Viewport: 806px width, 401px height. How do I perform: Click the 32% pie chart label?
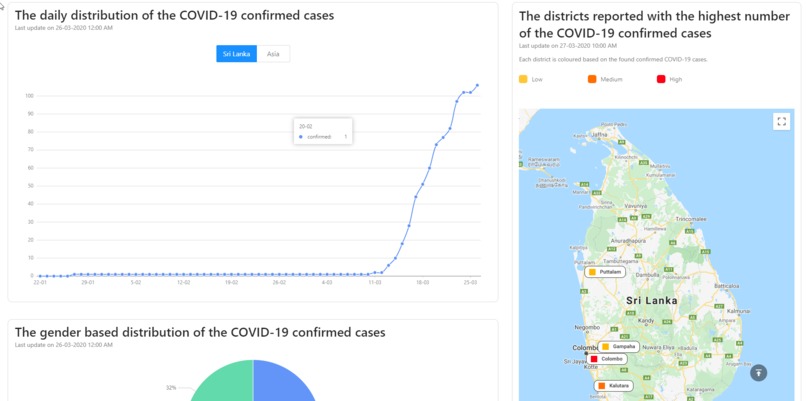171,388
